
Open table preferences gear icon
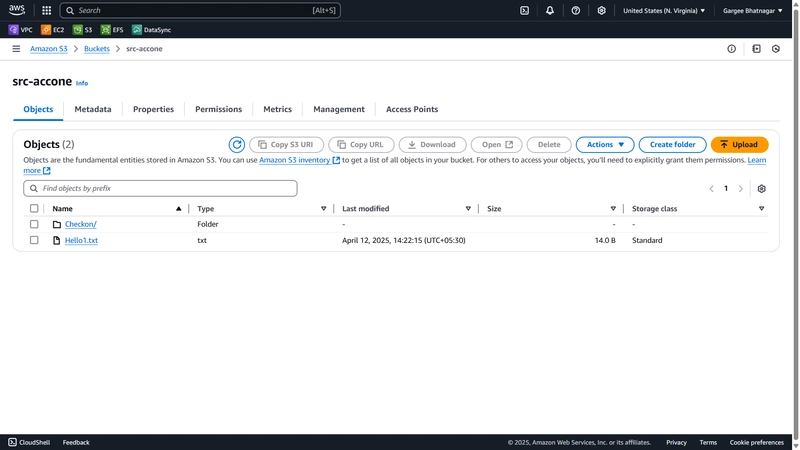762,189
